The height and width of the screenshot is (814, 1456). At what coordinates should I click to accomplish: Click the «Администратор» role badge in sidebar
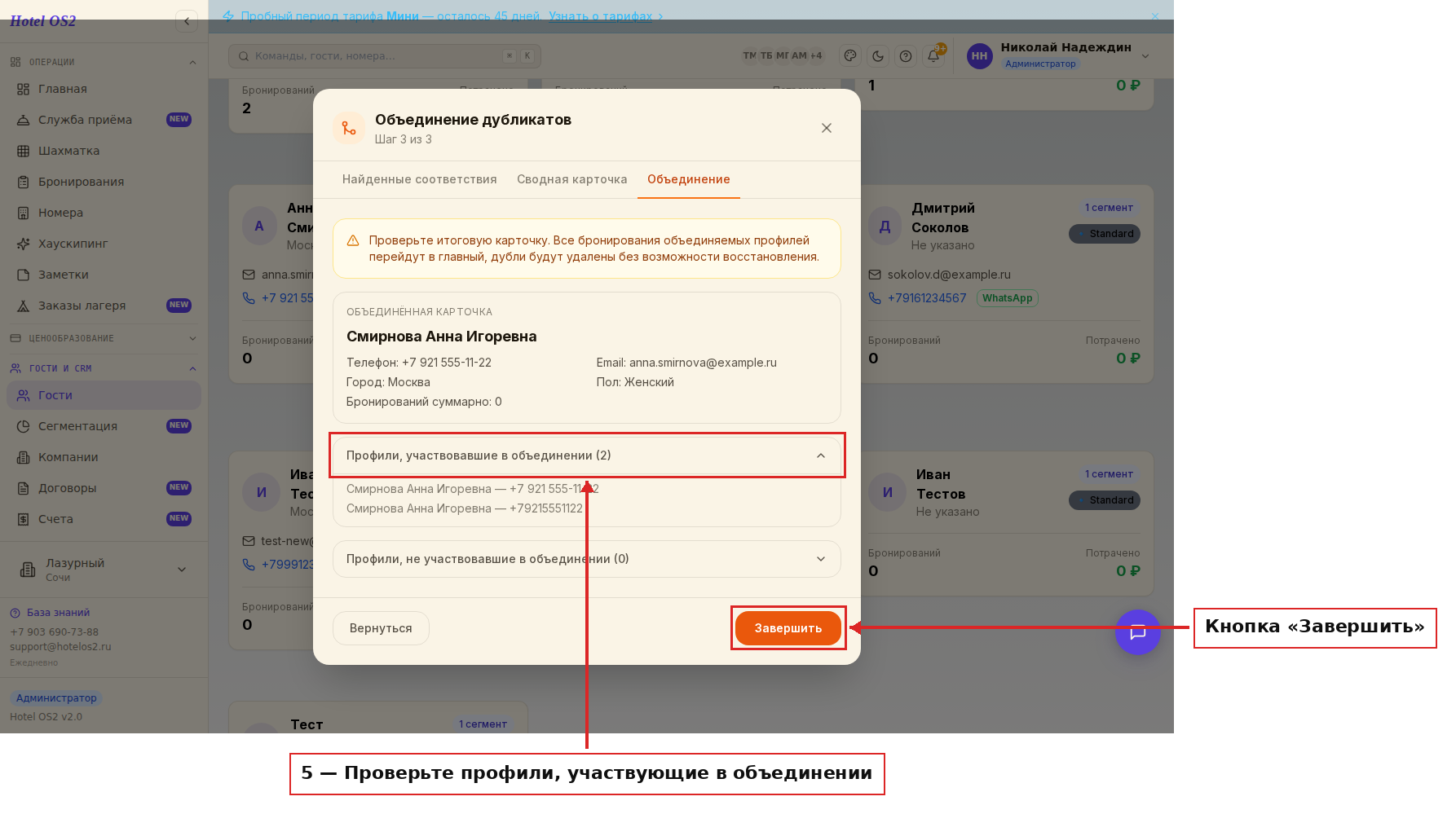click(56, 698)
